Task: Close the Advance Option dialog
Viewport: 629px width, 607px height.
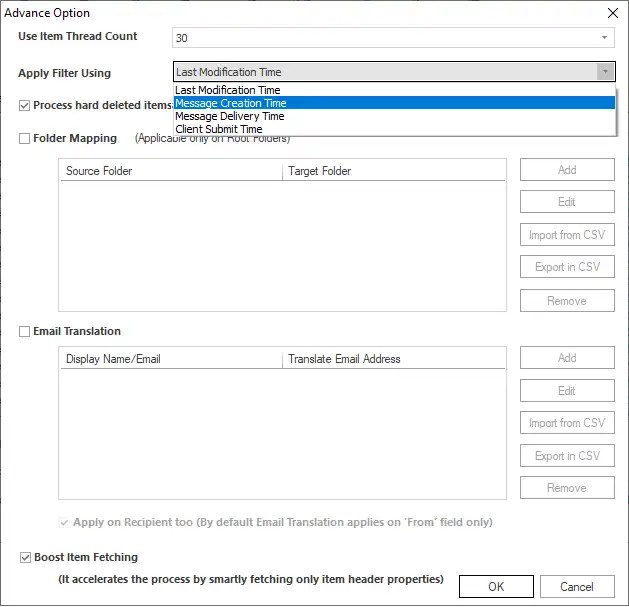Action: click(613, 13)
